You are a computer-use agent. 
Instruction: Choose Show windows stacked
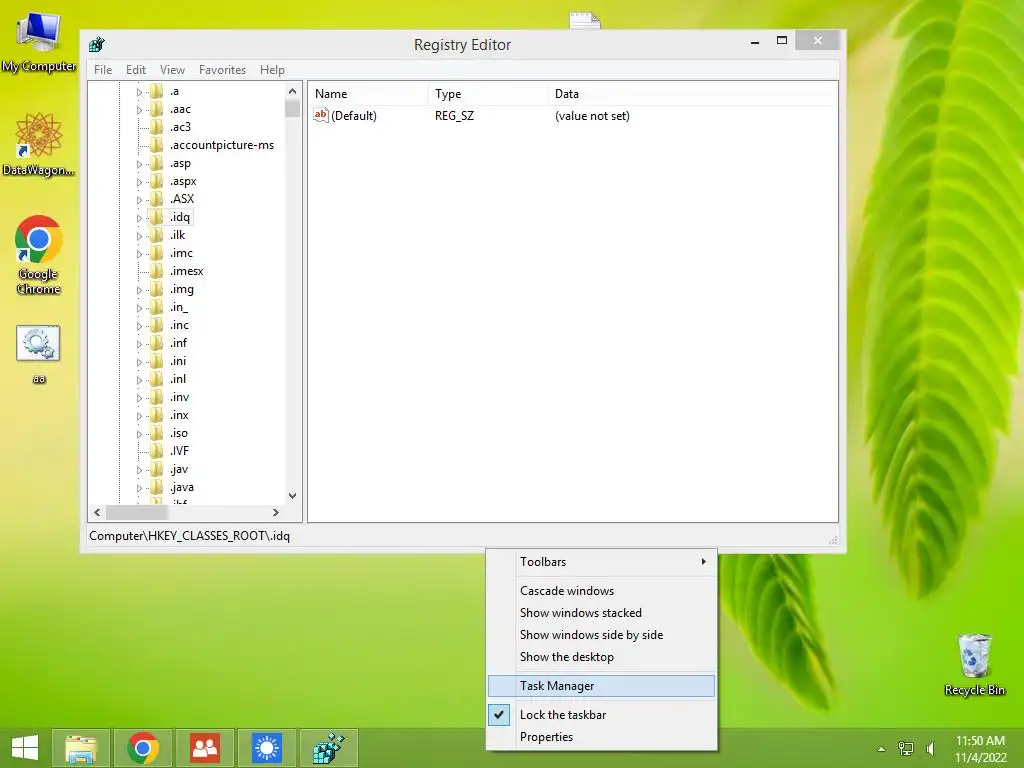click(x=601, y=613)
